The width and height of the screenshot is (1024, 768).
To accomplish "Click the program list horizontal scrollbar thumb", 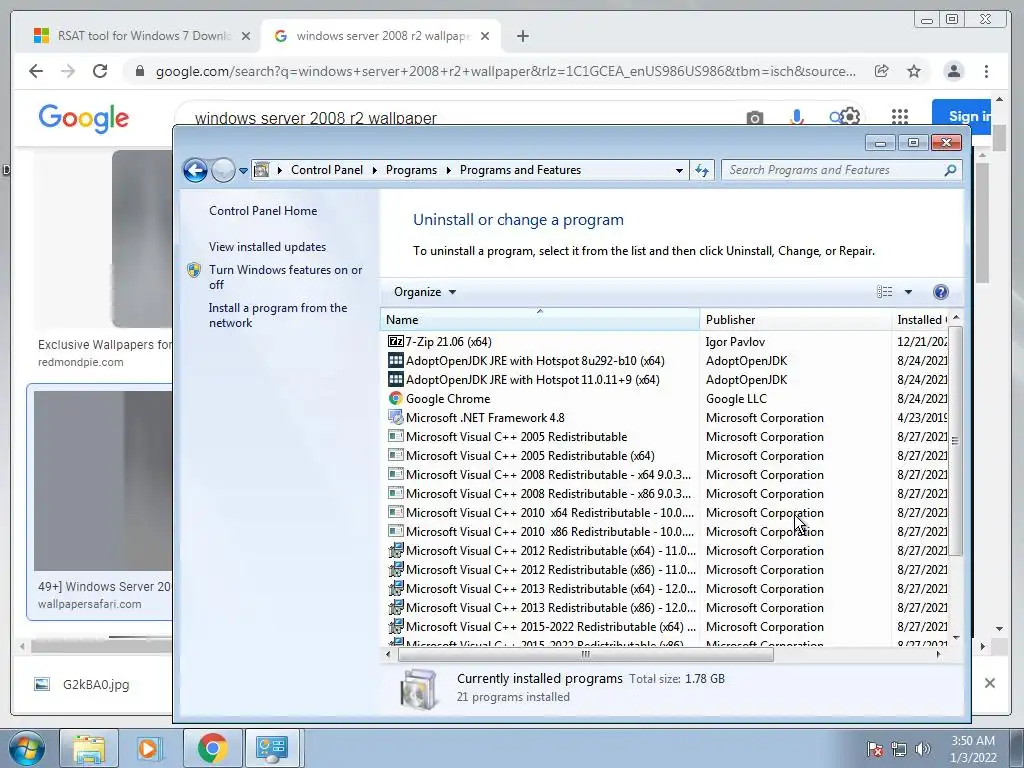I will 585,654.
